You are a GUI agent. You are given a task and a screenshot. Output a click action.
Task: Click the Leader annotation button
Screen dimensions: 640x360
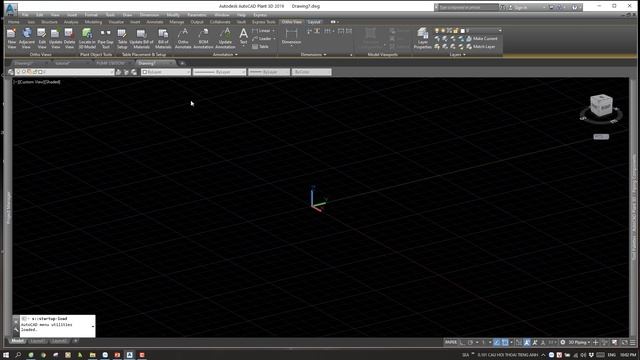coord(262,38)
